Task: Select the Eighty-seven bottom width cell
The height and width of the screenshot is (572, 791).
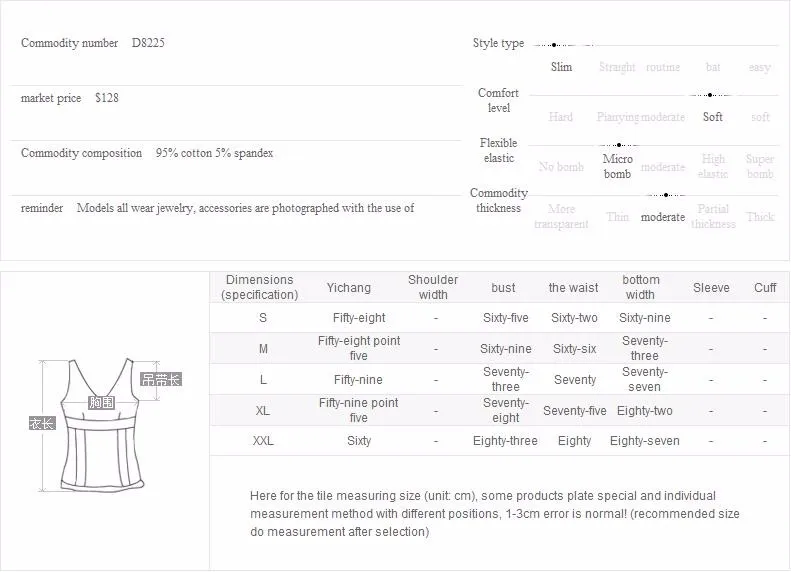Action: [645, 441]
